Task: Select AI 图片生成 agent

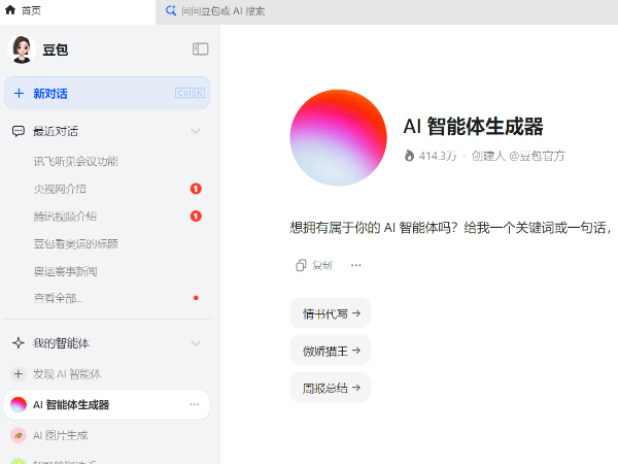Action: [x=60, y=435]
